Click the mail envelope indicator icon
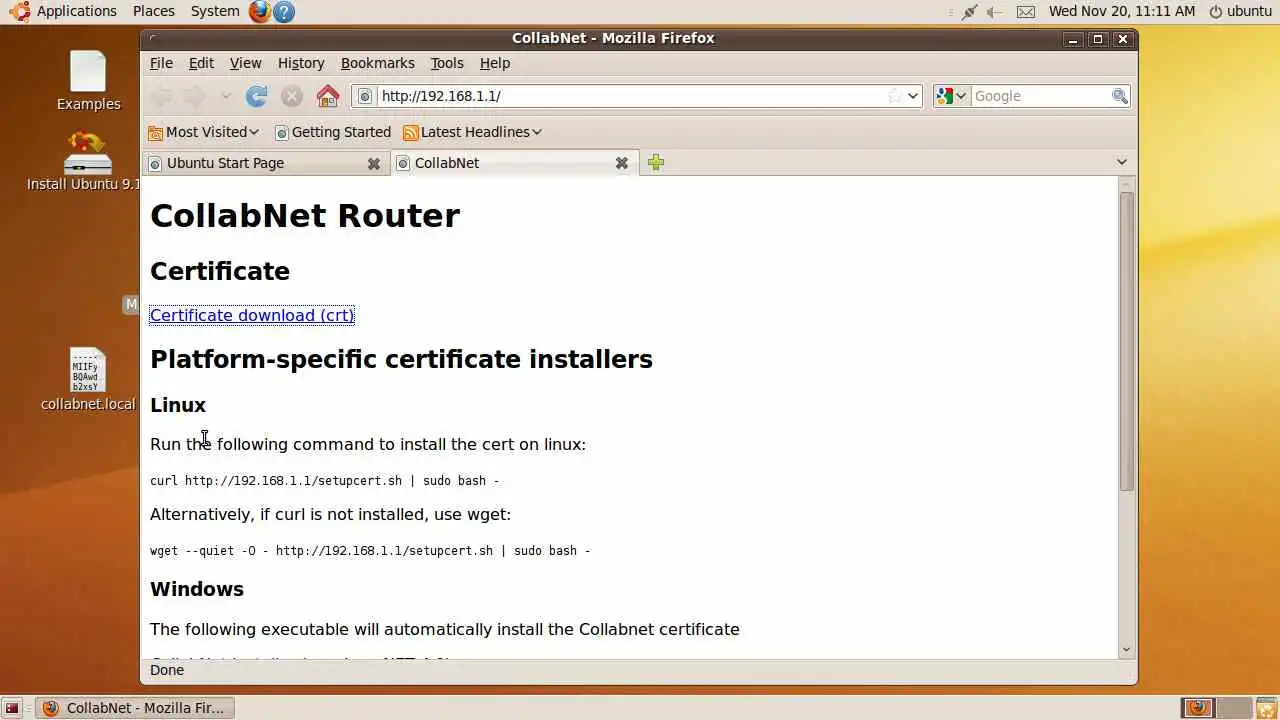1280x720 pixels. pos(1026,11)
